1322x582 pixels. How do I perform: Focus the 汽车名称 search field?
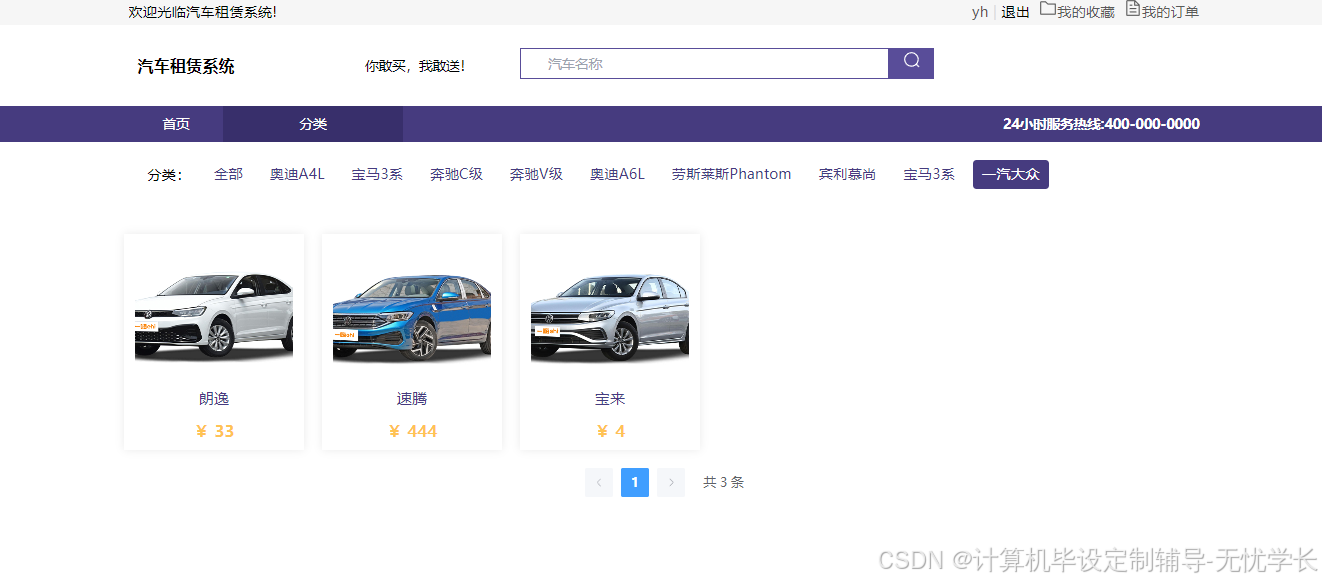click(704, 63)
